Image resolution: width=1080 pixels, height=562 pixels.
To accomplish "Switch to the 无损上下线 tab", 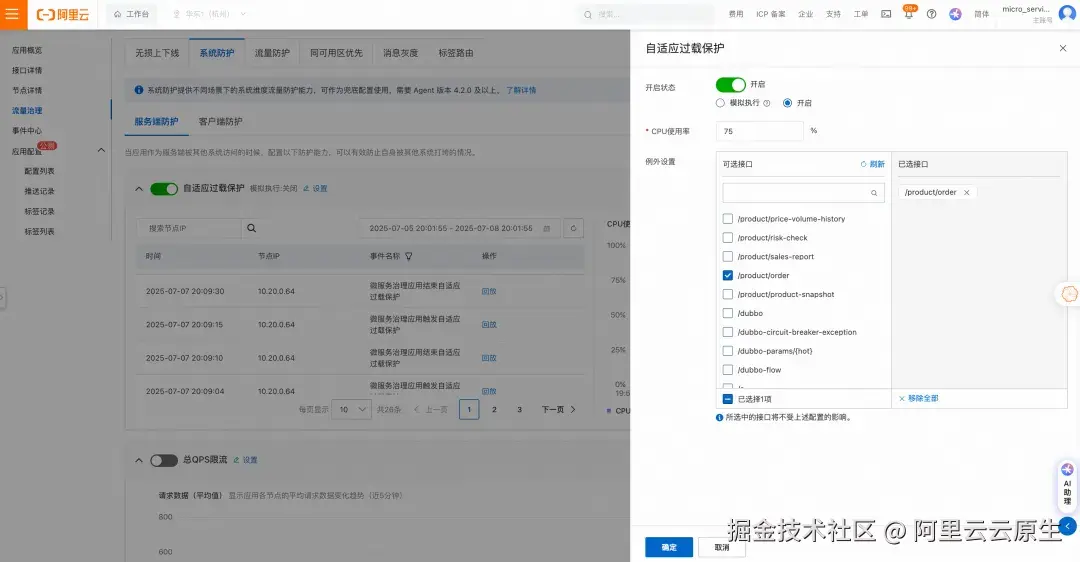I will pos(157,53).
